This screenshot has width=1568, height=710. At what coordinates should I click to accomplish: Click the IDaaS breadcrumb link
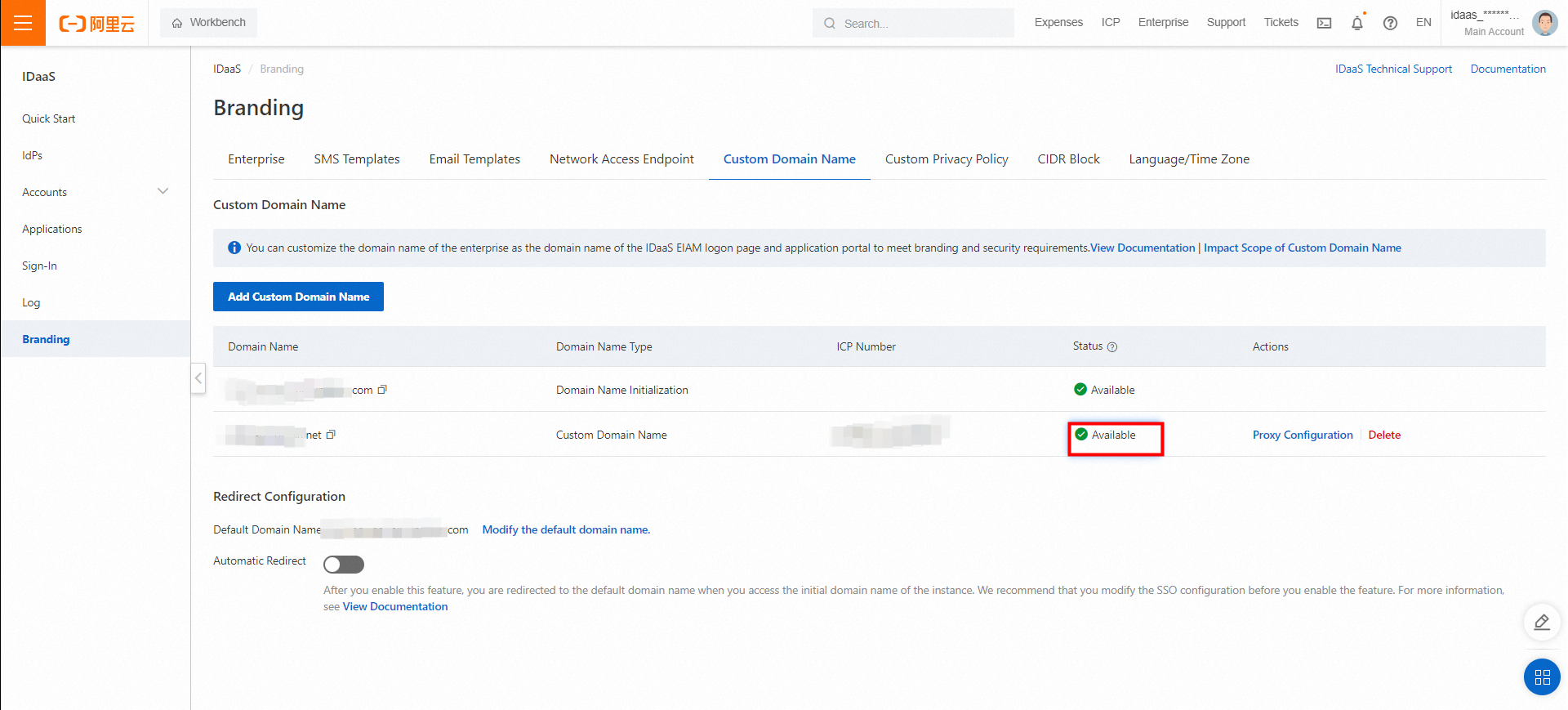pos(227,69)
